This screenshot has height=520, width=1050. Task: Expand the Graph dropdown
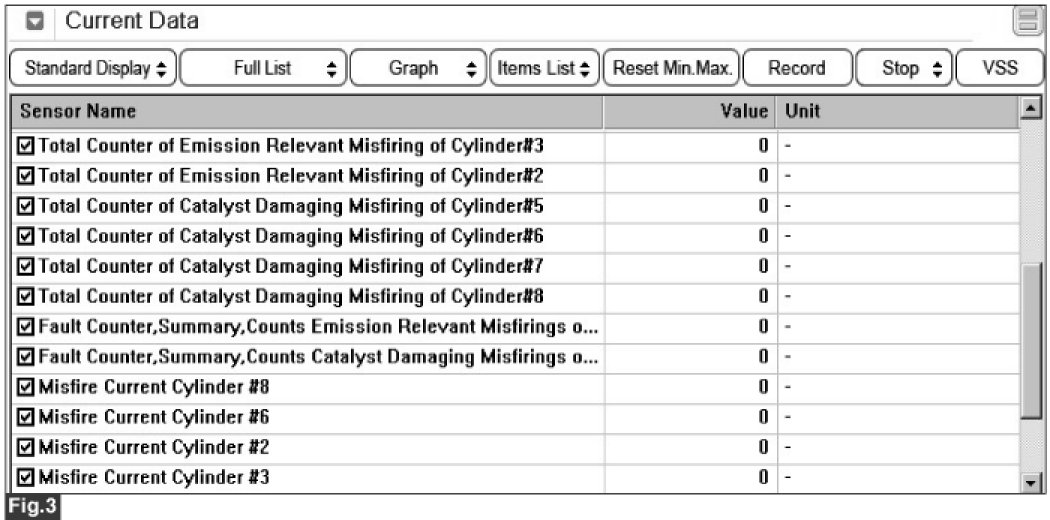coord(419,69)
